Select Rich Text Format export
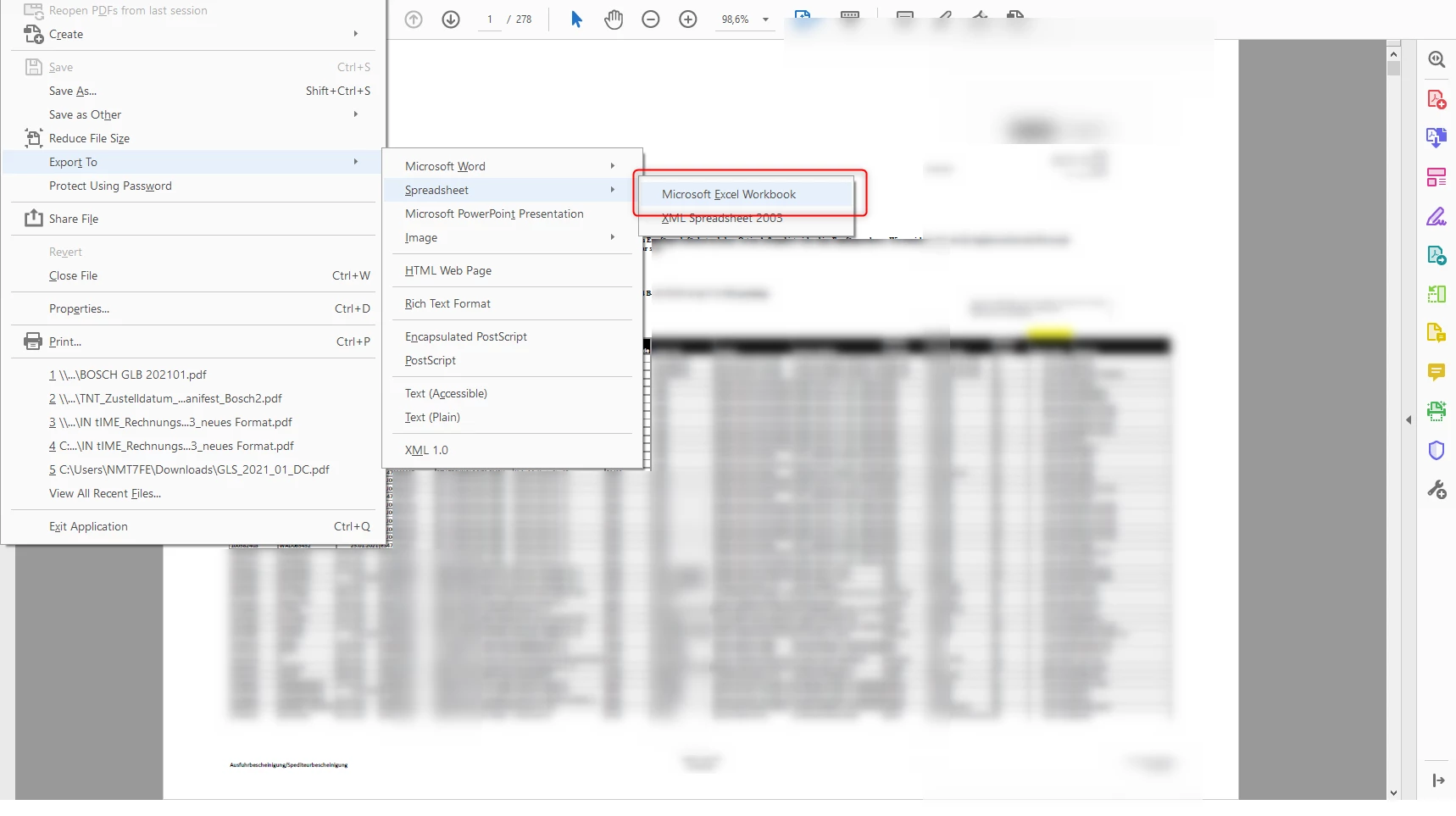This screenshot has height=816, width=1456. 512,303
